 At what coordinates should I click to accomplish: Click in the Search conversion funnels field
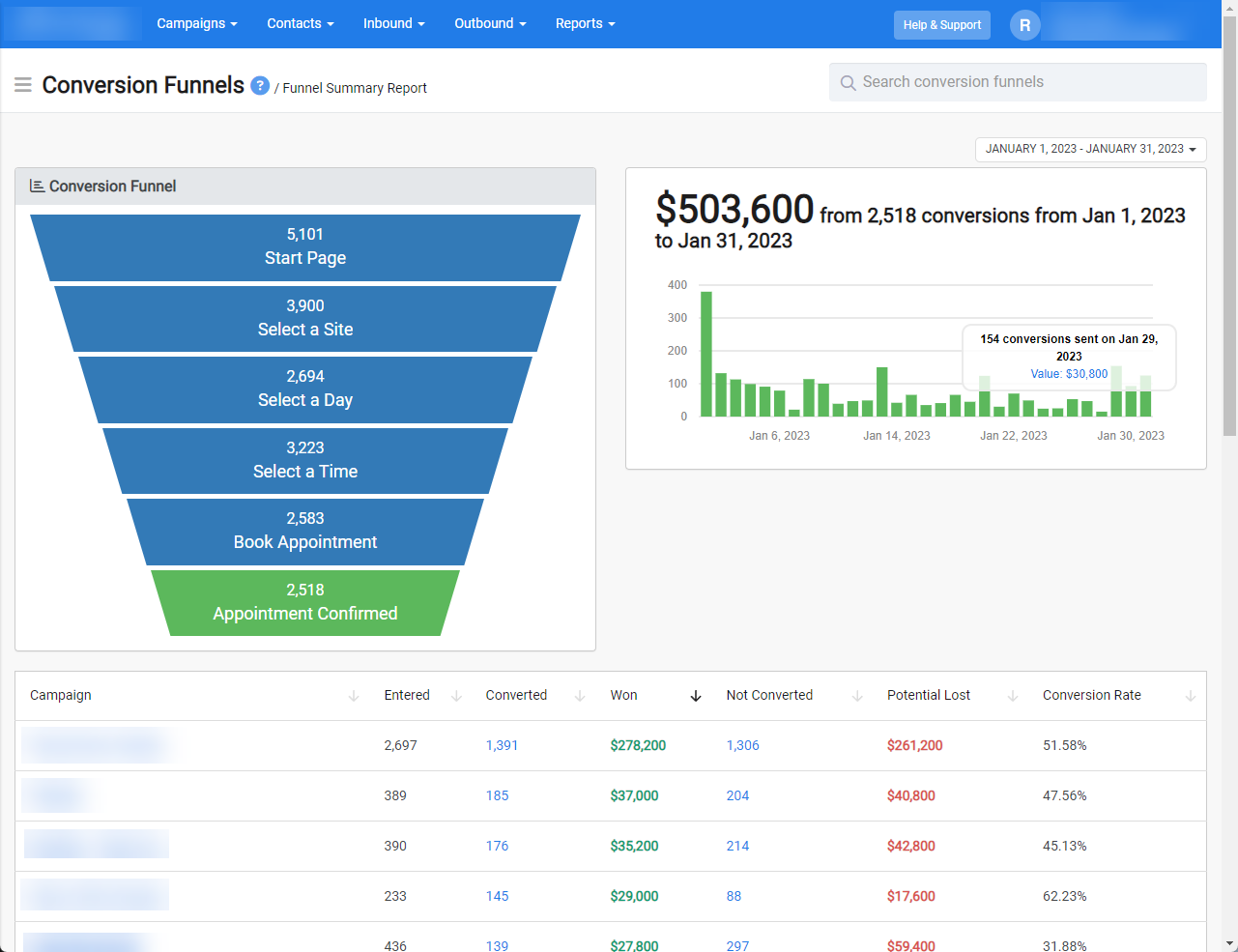(1018, 82)
